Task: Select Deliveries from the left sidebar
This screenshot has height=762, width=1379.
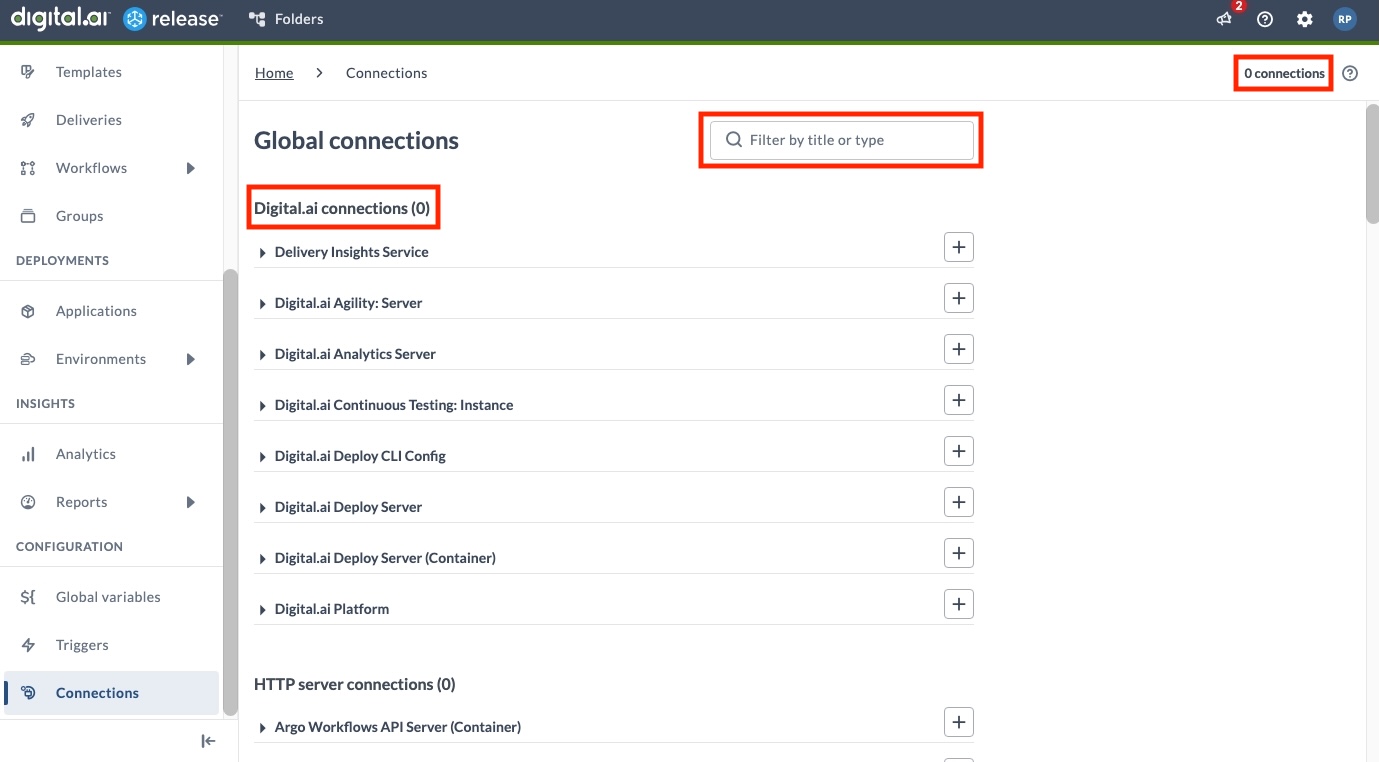Action: pyautogui.click(x=88, y=119)
